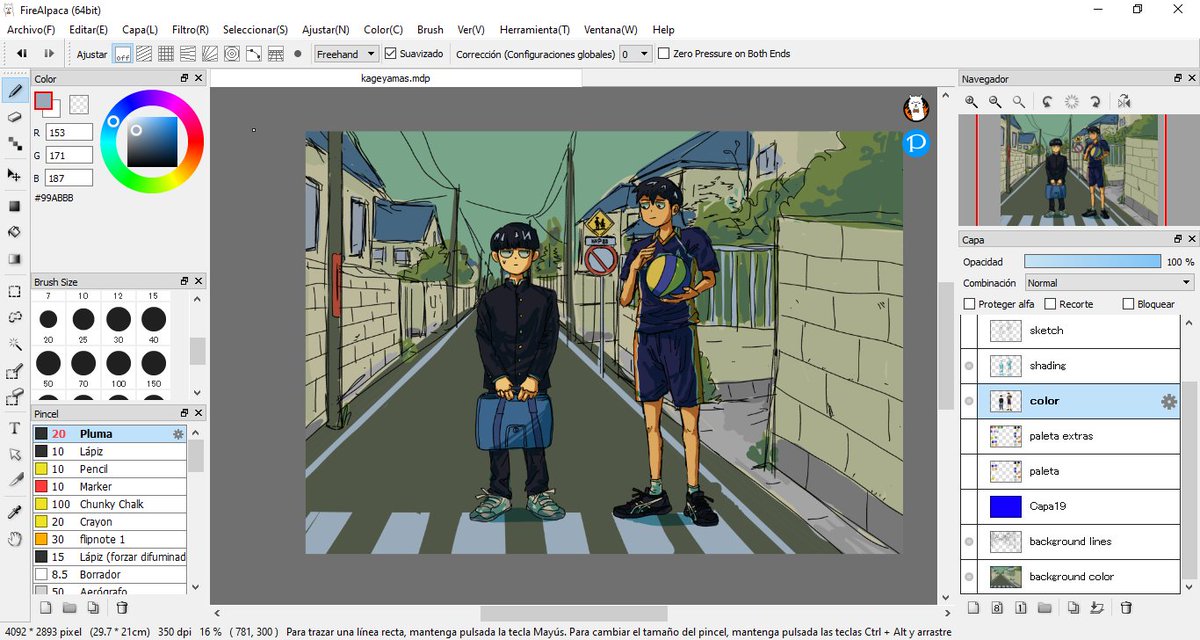Open the Capa menu
This screenshot has width=1200, height=640.
coord(139,29)
